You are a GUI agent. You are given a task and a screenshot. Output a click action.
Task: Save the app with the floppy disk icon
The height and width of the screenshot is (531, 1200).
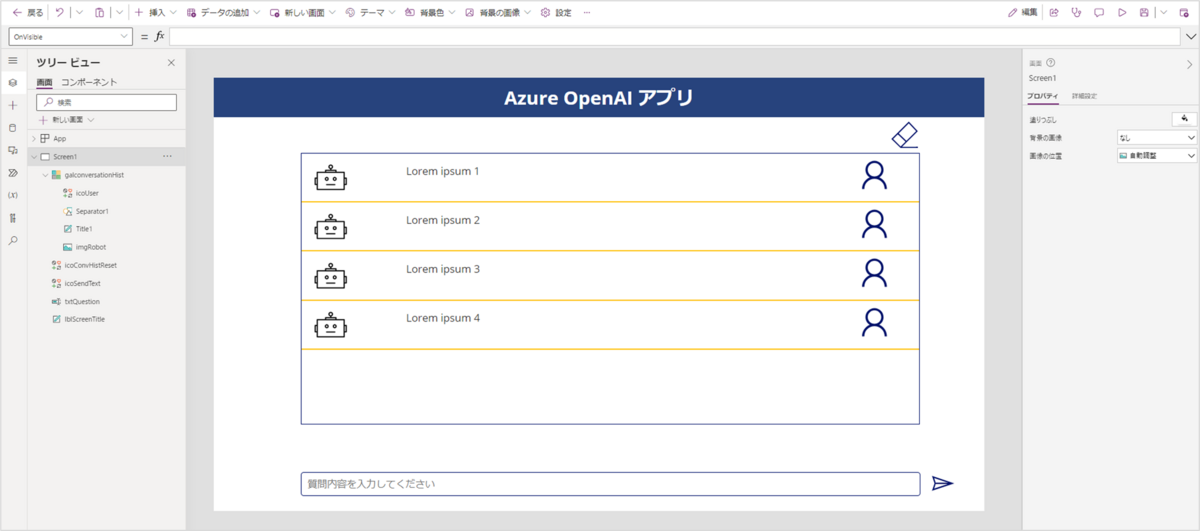coord(1145,12)
